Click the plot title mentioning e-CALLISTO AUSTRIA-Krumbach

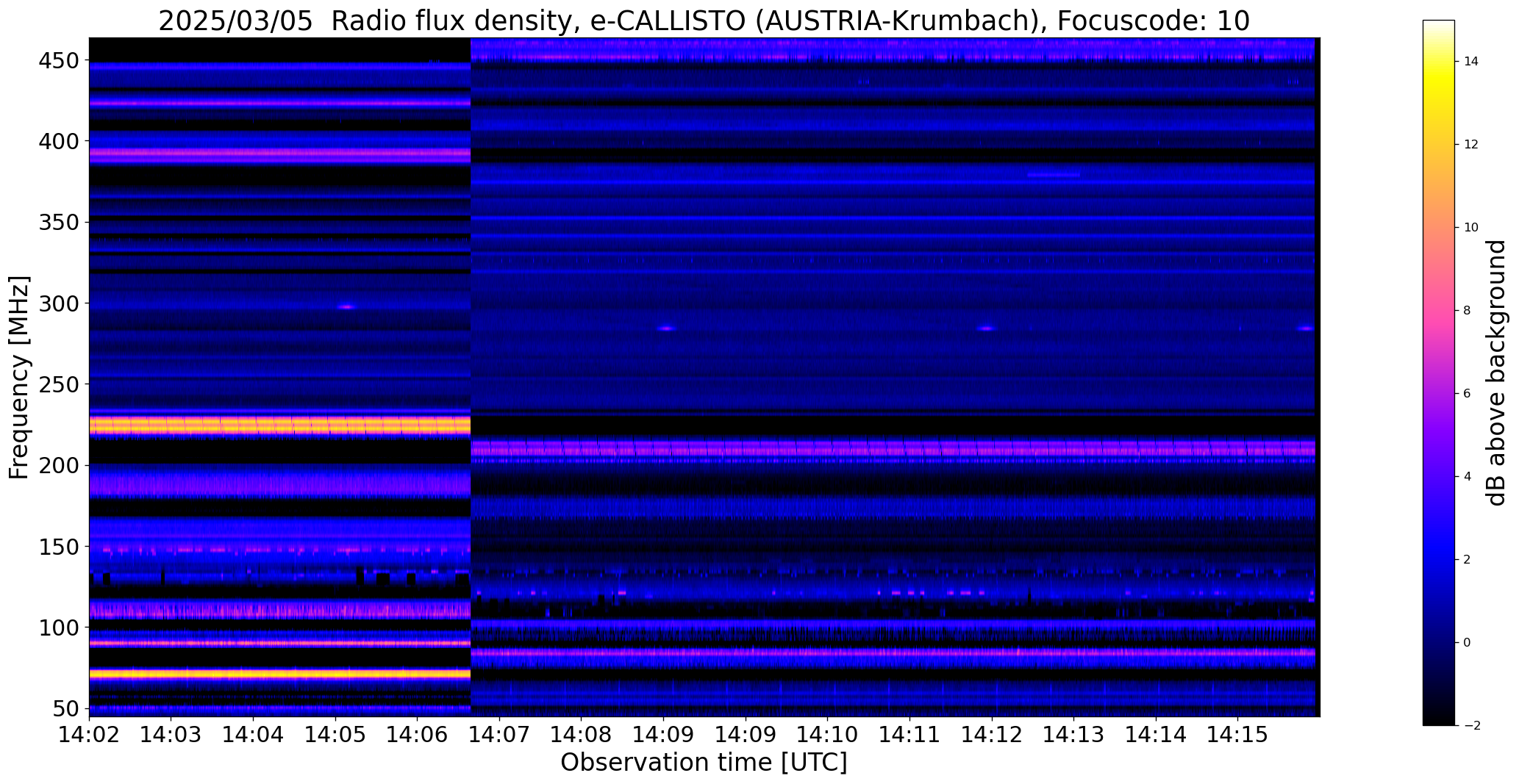click(x=704, y=21)
